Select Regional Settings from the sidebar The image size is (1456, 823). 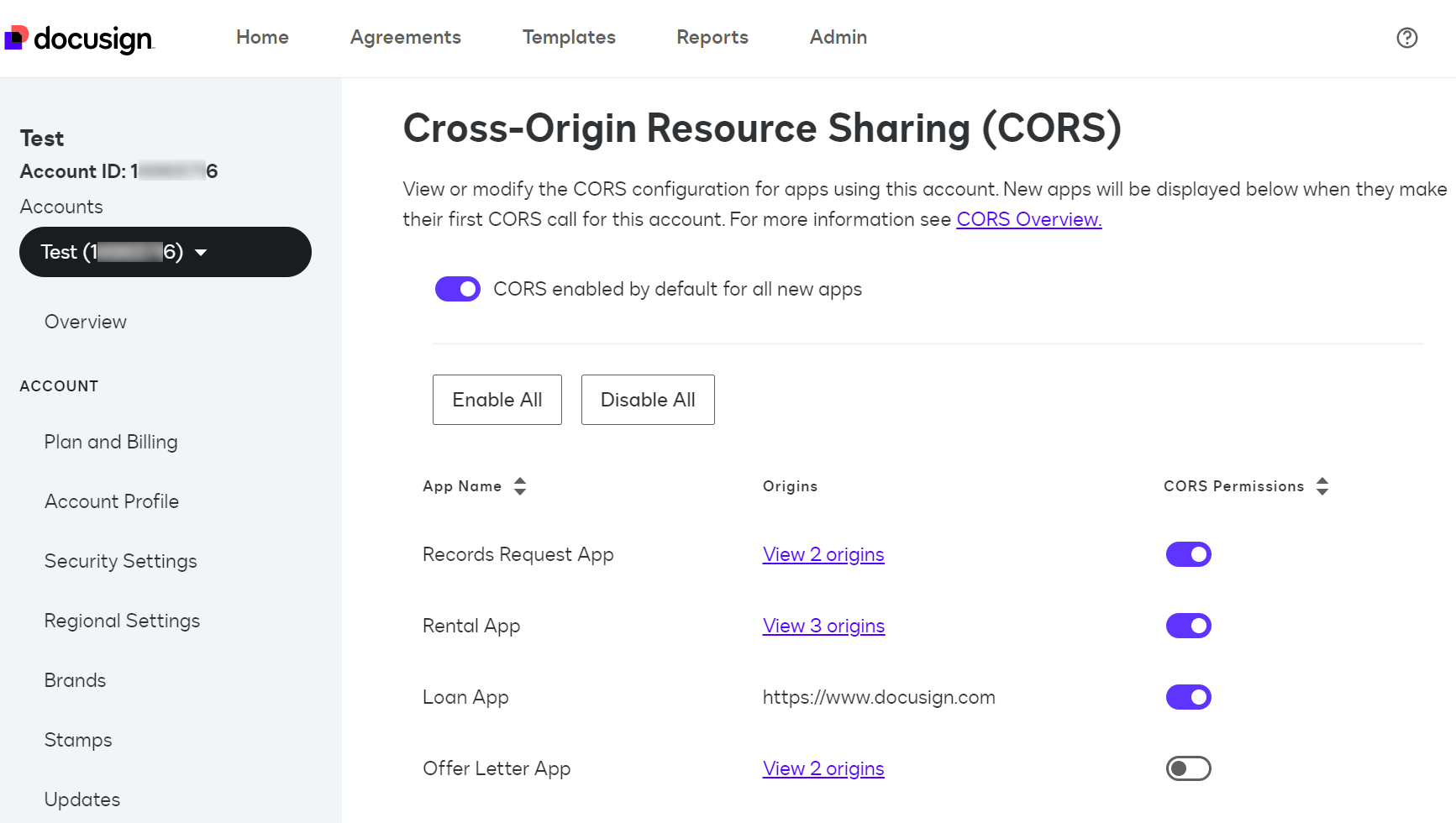pyautogui.click(x=122, y=621)
